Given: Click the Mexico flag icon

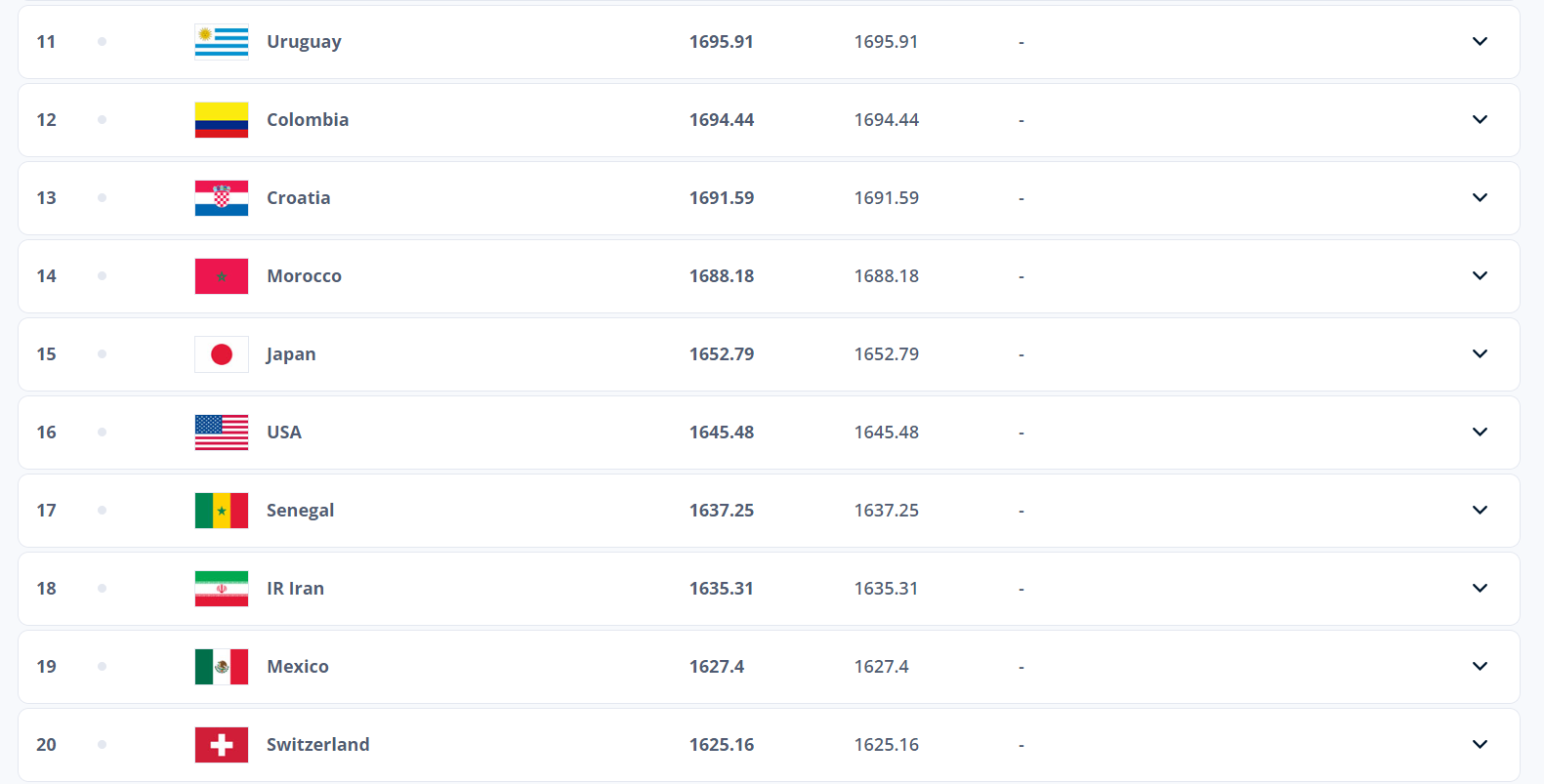Looking at the screenshot, I should pos(222,667).
